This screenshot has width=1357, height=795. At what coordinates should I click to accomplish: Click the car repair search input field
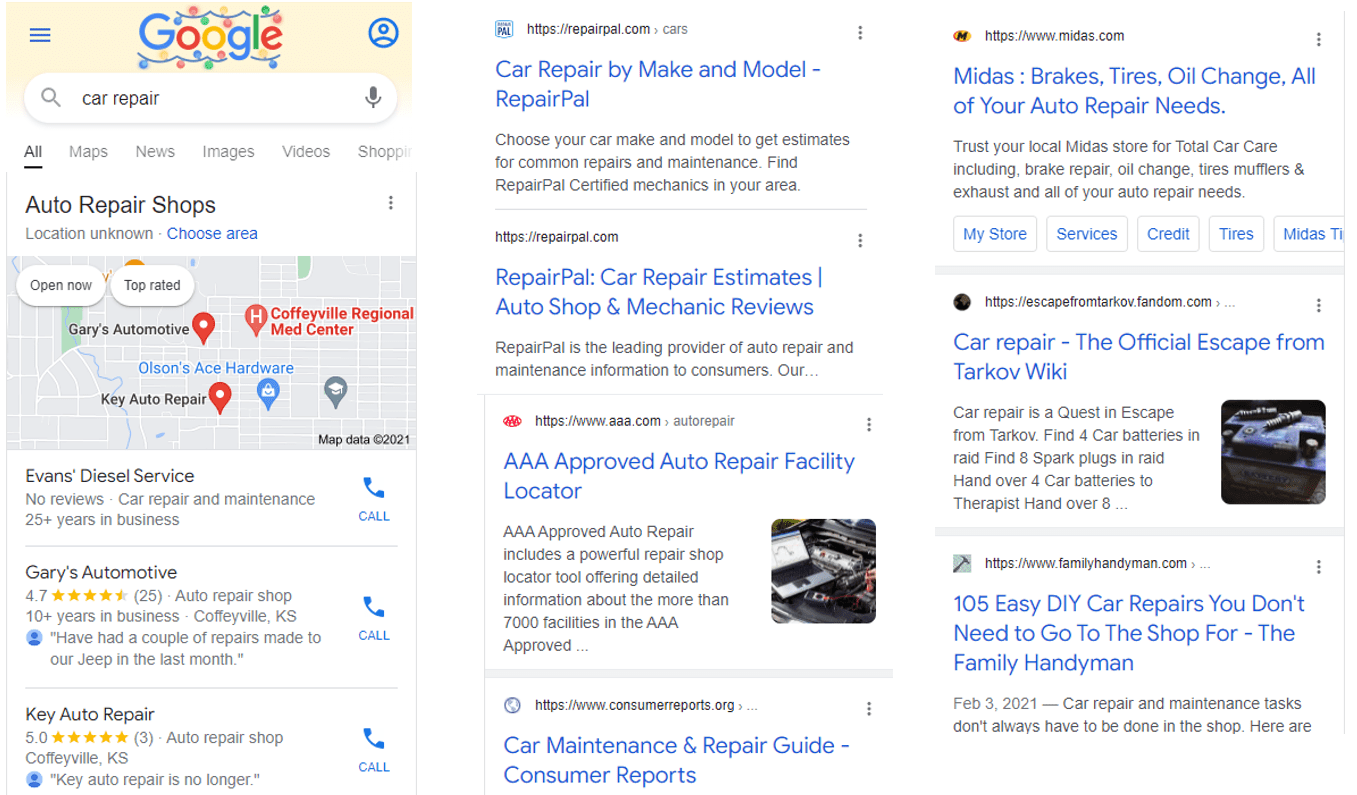tap(211, 98)
